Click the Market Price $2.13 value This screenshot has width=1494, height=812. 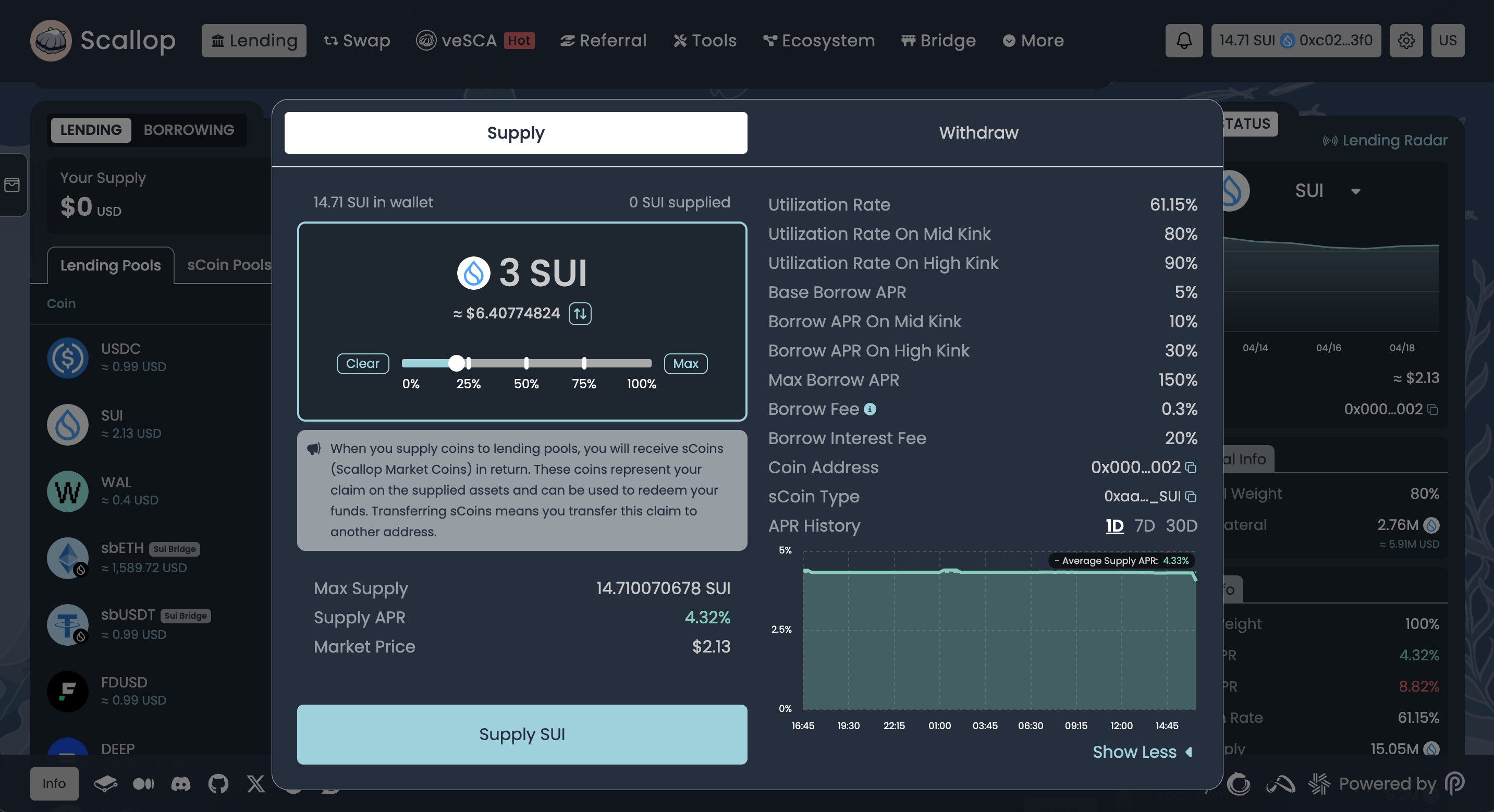coord(711,647)
